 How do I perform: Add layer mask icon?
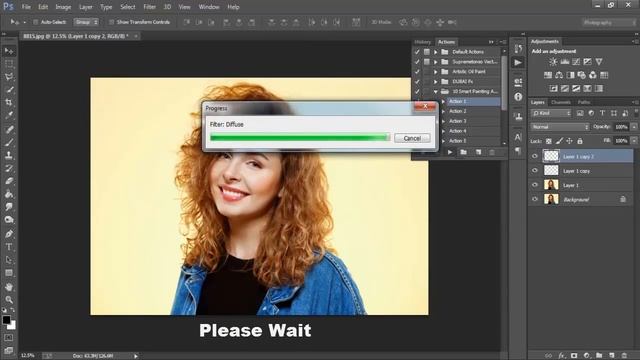(574, 356)
